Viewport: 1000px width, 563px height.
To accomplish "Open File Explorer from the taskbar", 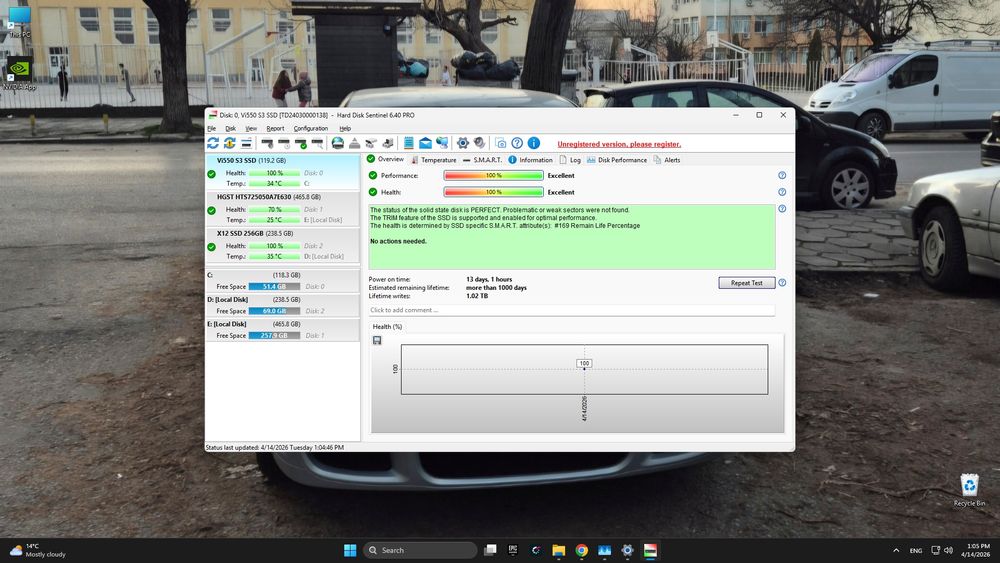I will pos(559,550).
